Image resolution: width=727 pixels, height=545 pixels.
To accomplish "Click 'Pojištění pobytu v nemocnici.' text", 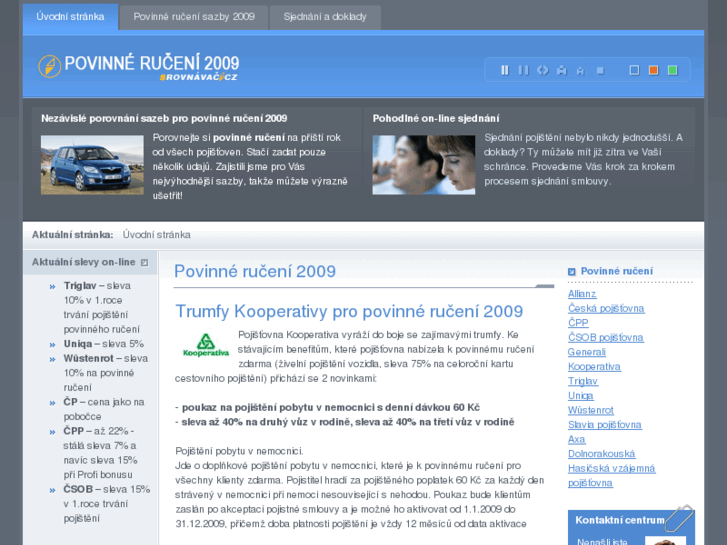I will (239, 451).
